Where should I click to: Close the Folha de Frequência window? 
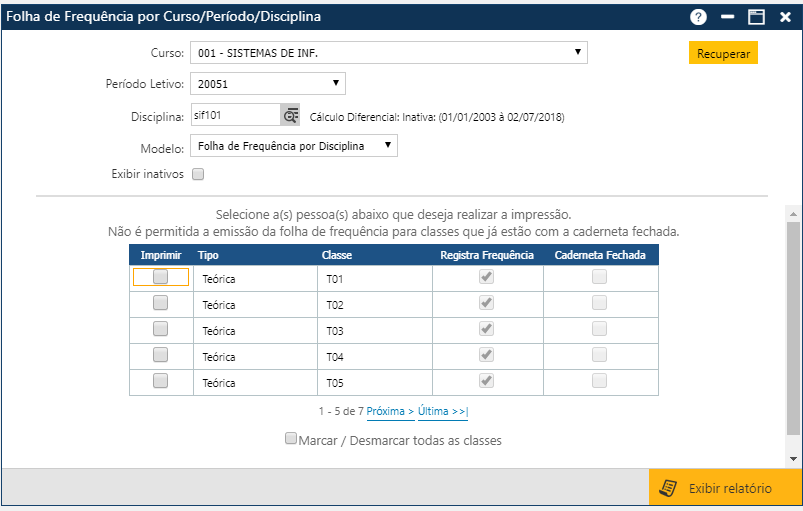(x=785, y=17)
